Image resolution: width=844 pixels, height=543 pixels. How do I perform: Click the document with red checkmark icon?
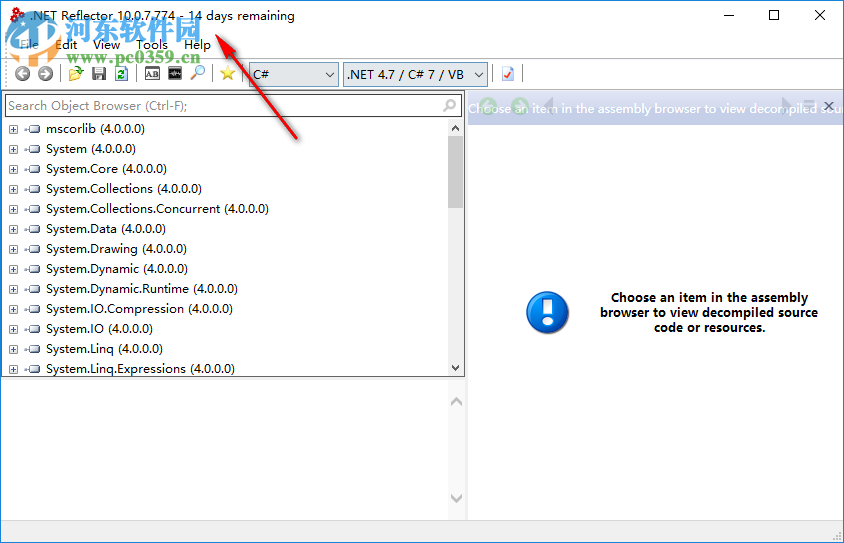pyautogui.click(x=508, y=74)
